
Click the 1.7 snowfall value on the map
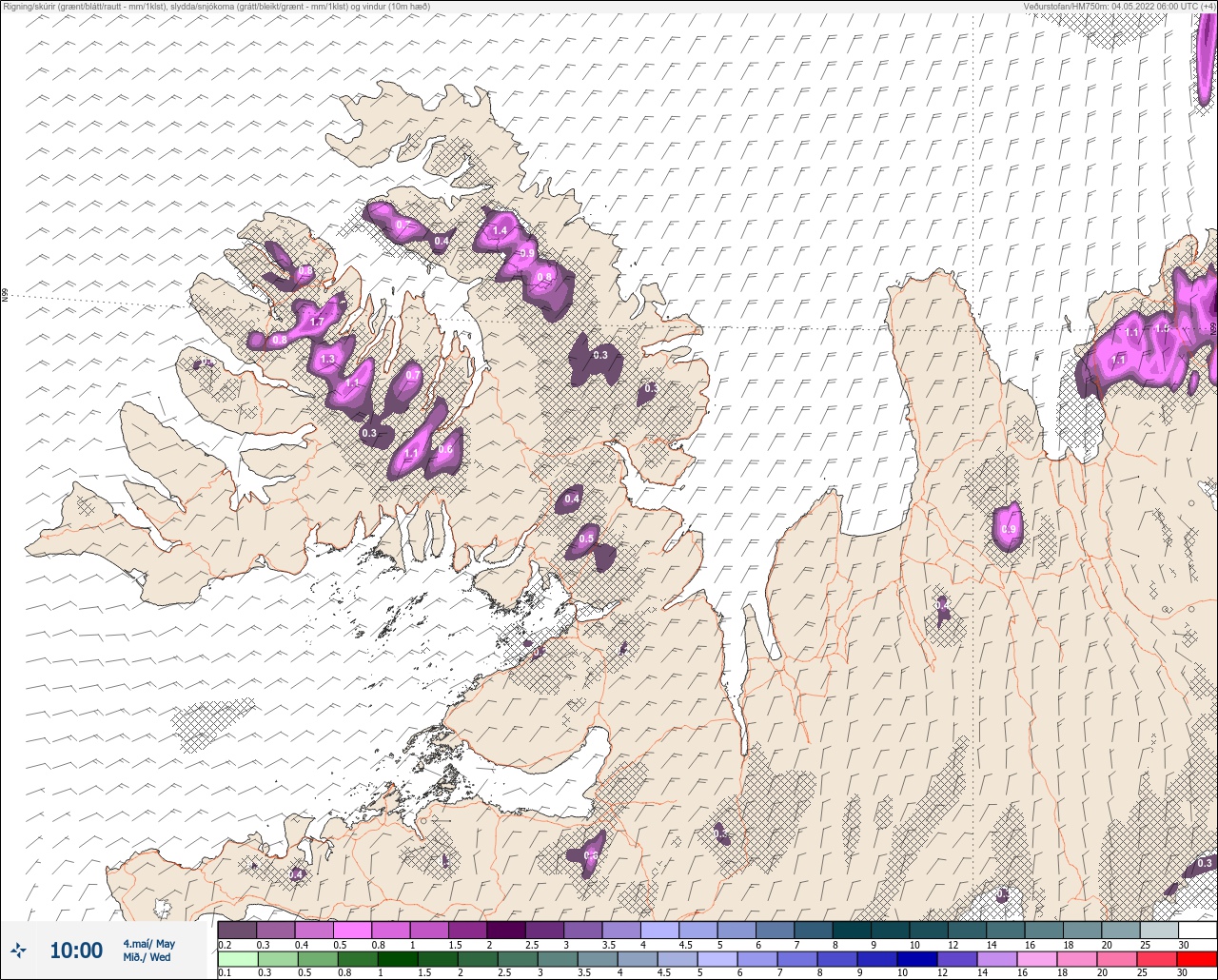[318, 323]
